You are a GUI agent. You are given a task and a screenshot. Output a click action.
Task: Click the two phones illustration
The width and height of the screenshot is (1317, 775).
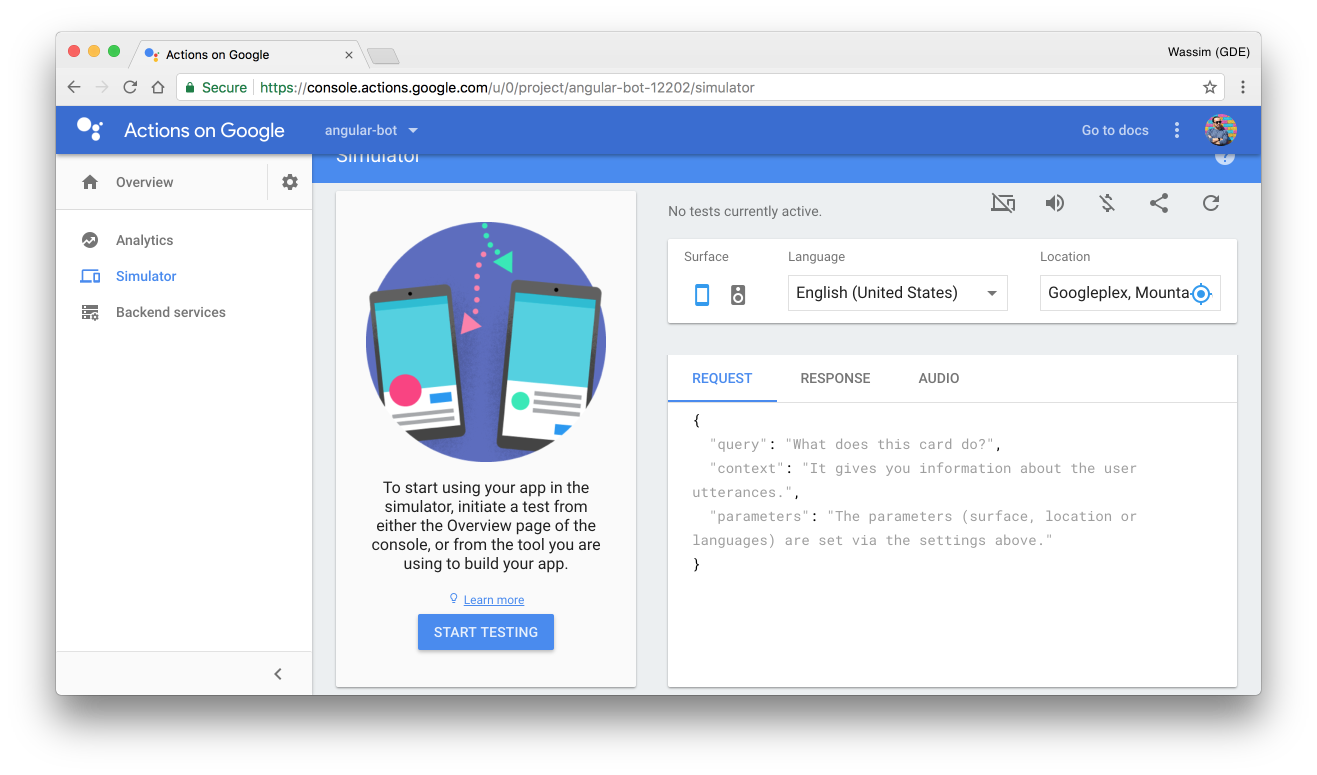pyautogui.click(x=486, y=342)
